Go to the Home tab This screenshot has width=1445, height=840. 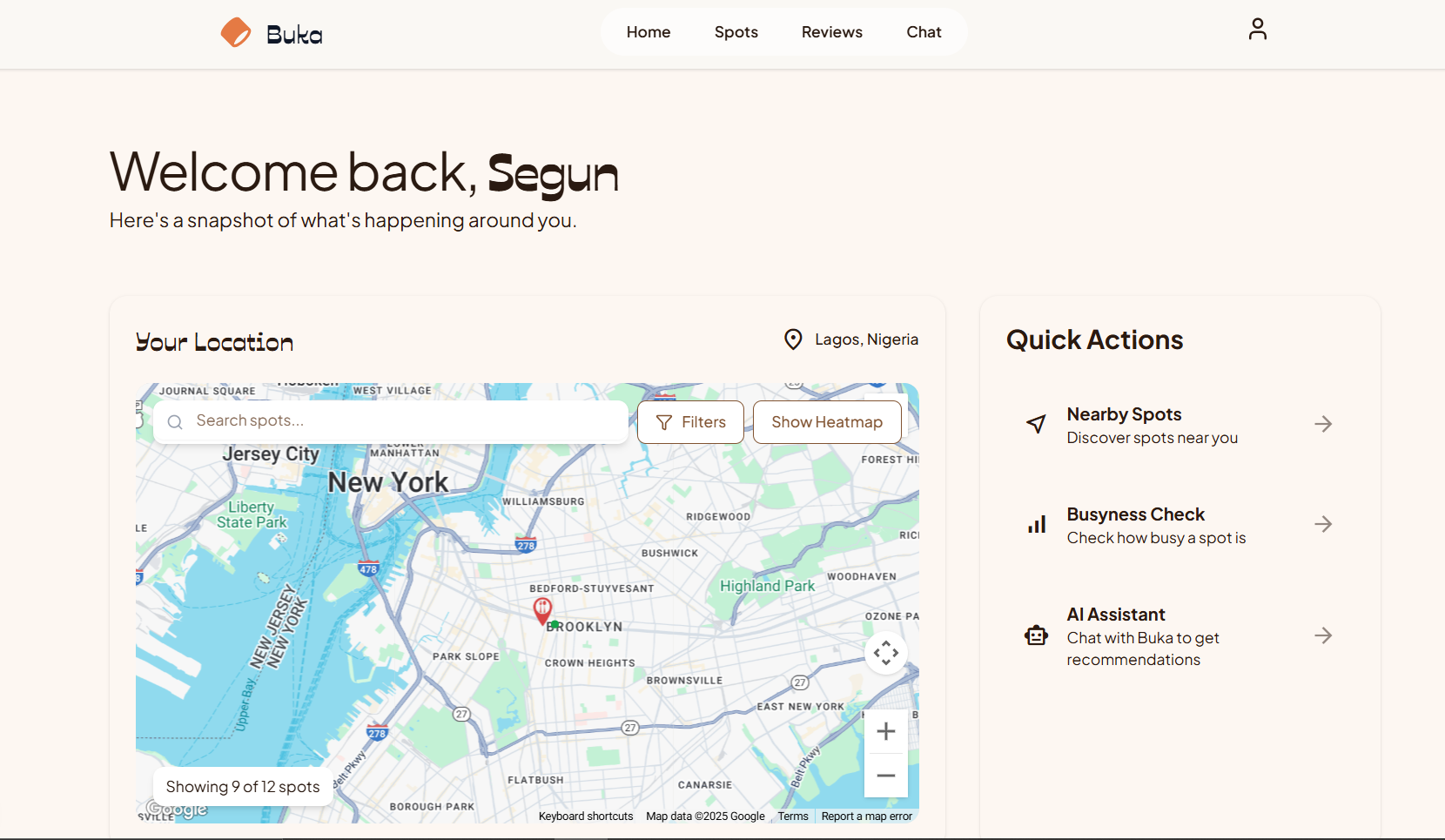click(649, 32)
